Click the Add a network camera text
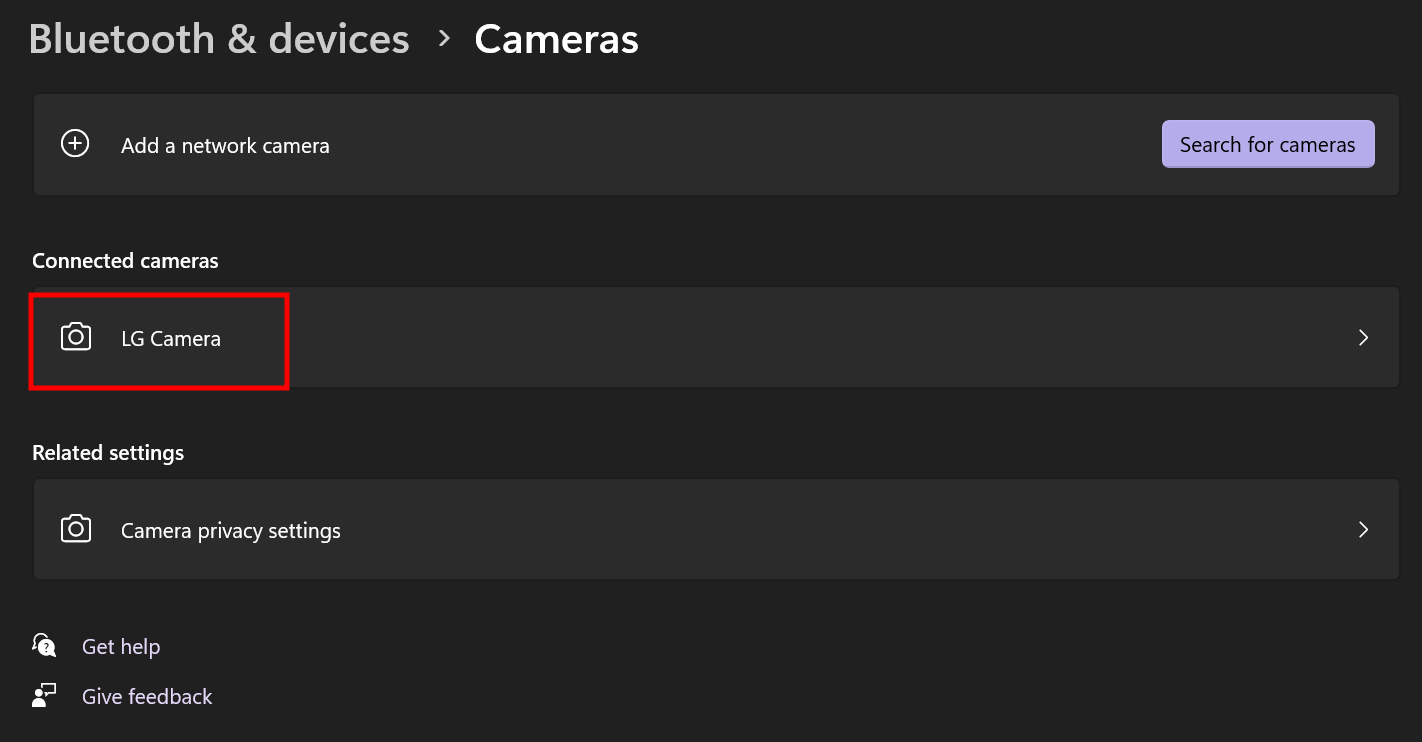 (x=225, y=146)
